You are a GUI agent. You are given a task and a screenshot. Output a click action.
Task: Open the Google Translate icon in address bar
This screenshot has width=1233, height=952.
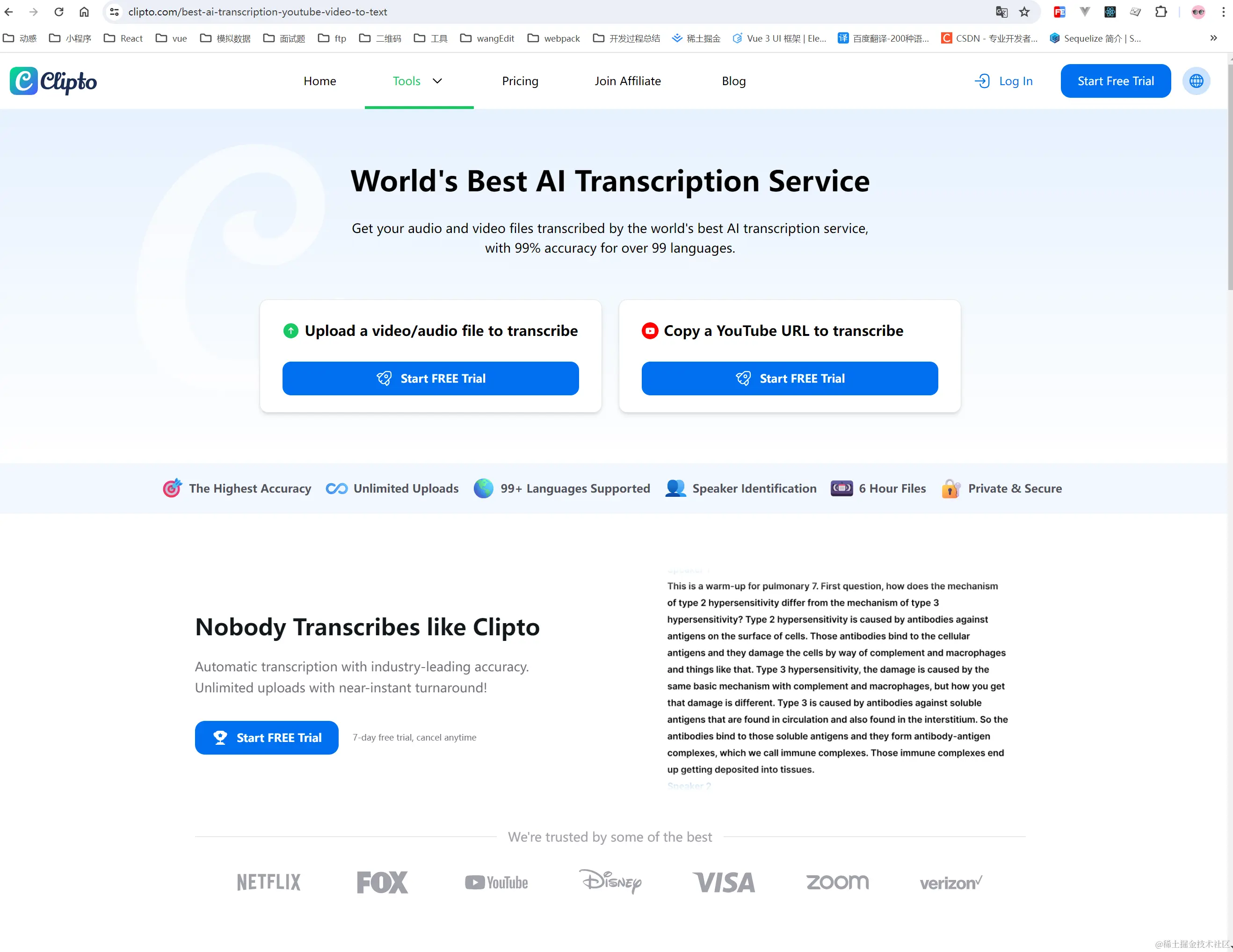point(1001,12)
